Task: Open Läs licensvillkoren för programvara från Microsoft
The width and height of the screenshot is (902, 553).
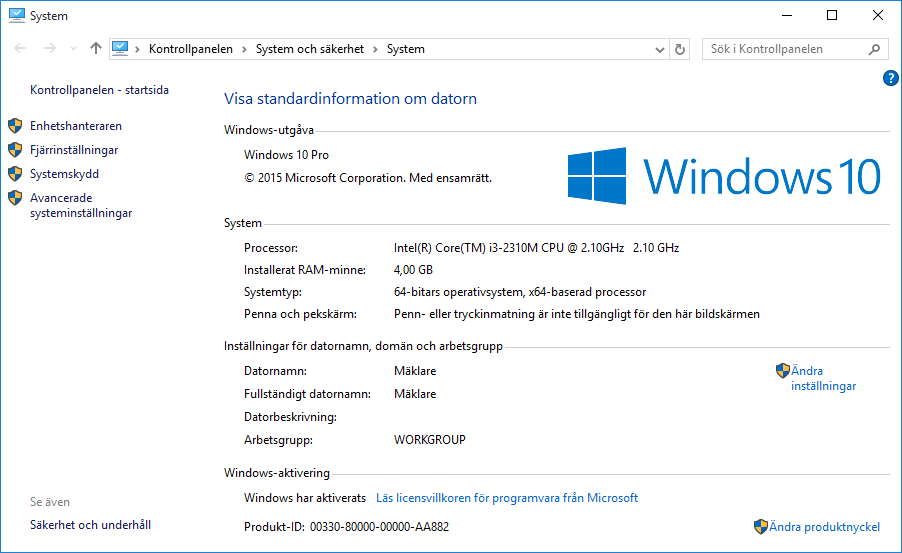Action: tap(507, 498)
